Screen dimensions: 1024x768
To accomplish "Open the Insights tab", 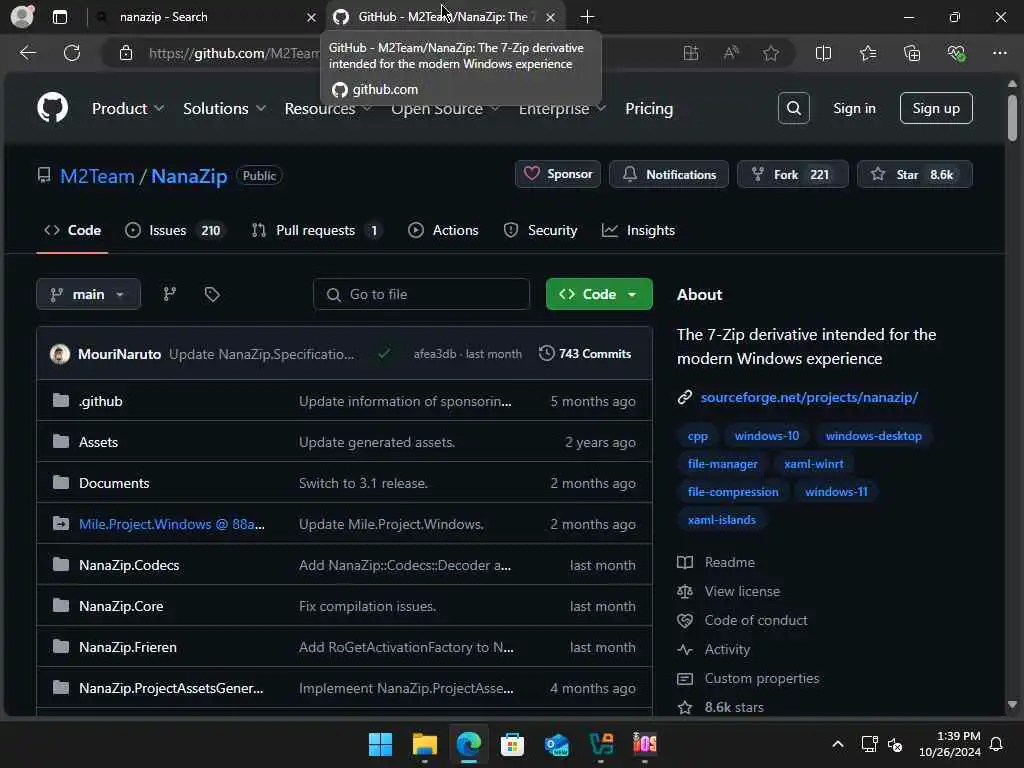I will click(x=639, y=231).
